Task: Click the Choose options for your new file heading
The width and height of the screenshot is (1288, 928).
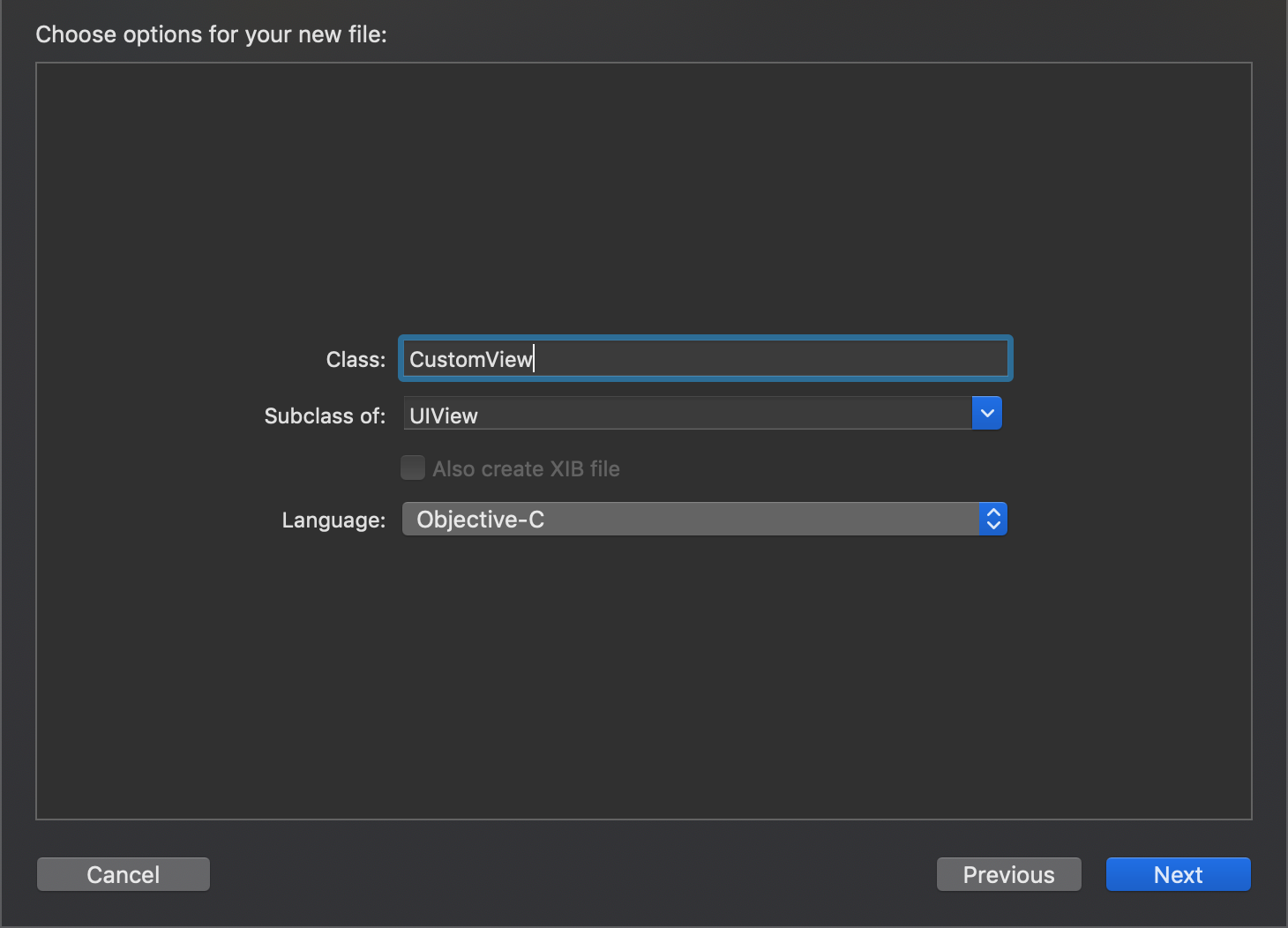Action: coord(211,34)
